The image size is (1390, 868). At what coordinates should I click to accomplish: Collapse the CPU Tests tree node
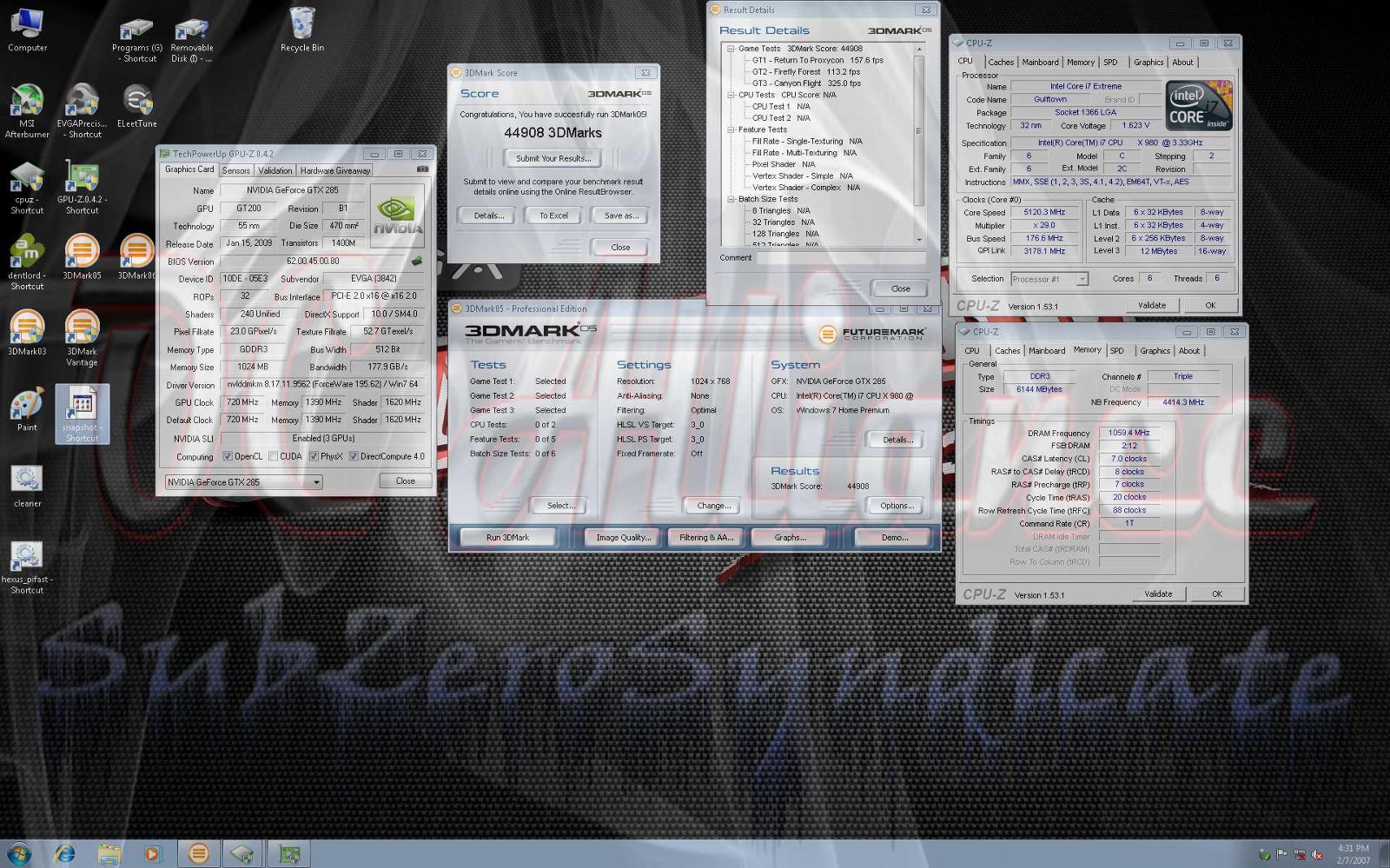coord(731,95)
